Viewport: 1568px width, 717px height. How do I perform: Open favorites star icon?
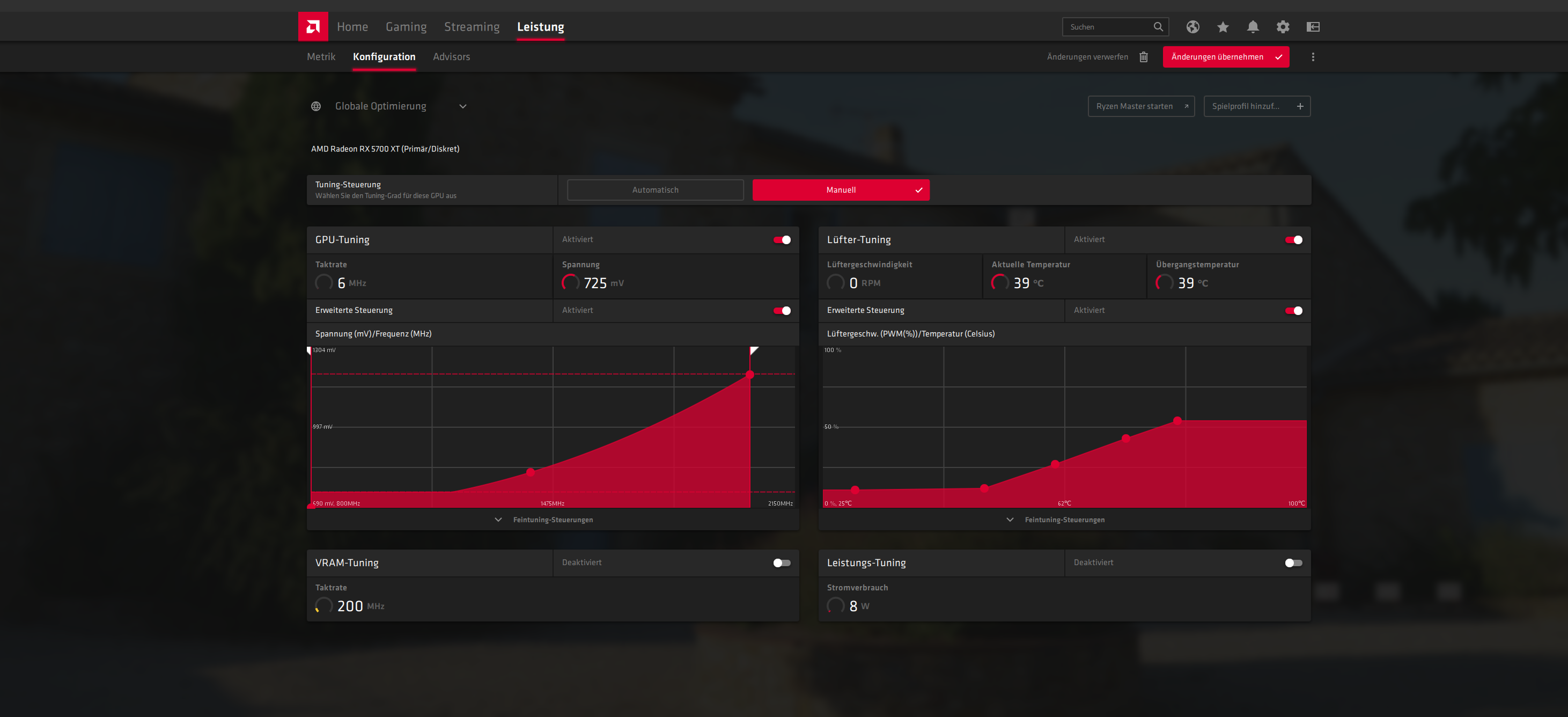(x=1222, y=27)
